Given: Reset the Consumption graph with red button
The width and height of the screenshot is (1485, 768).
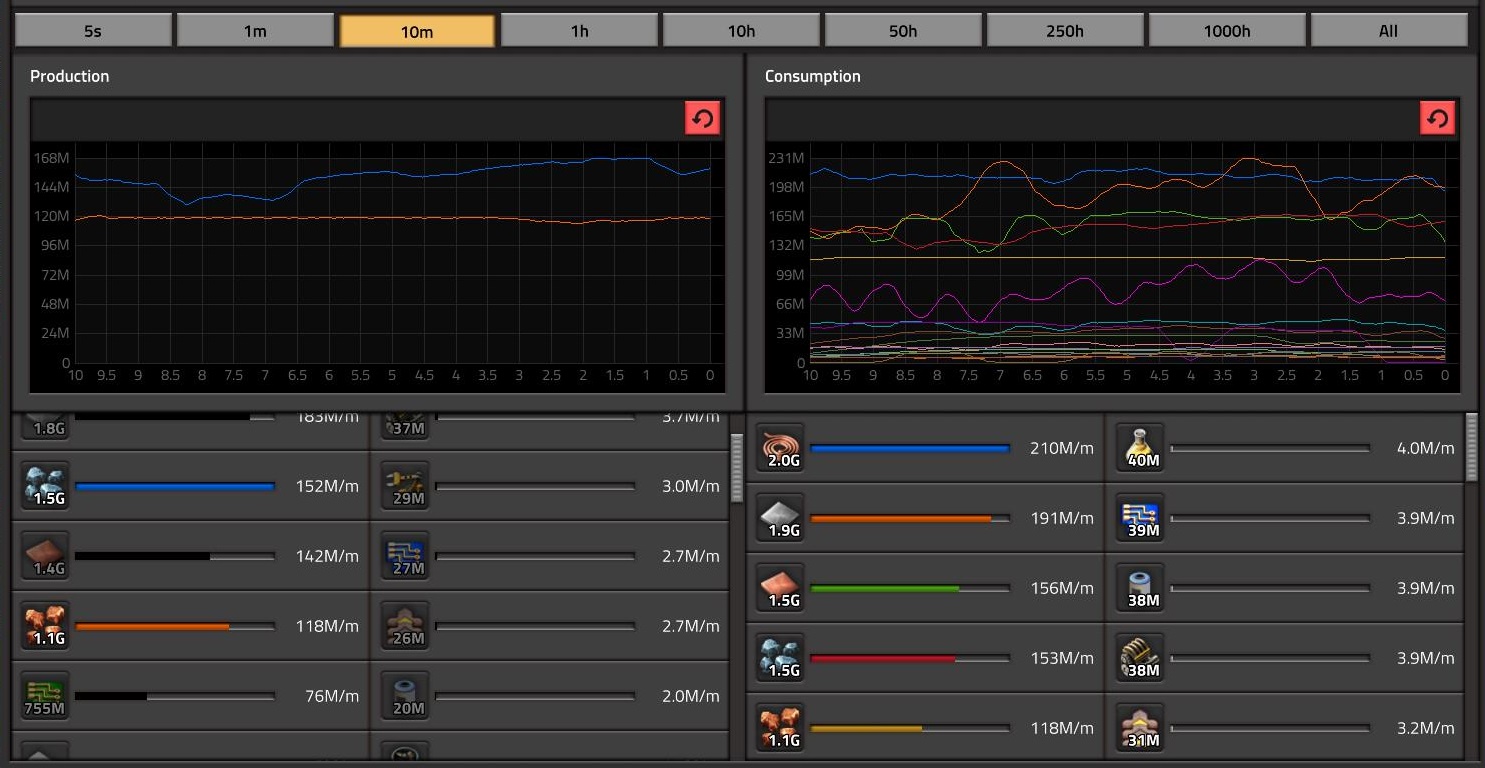Looking at the screenshot, I should [x=1437, y=119].
